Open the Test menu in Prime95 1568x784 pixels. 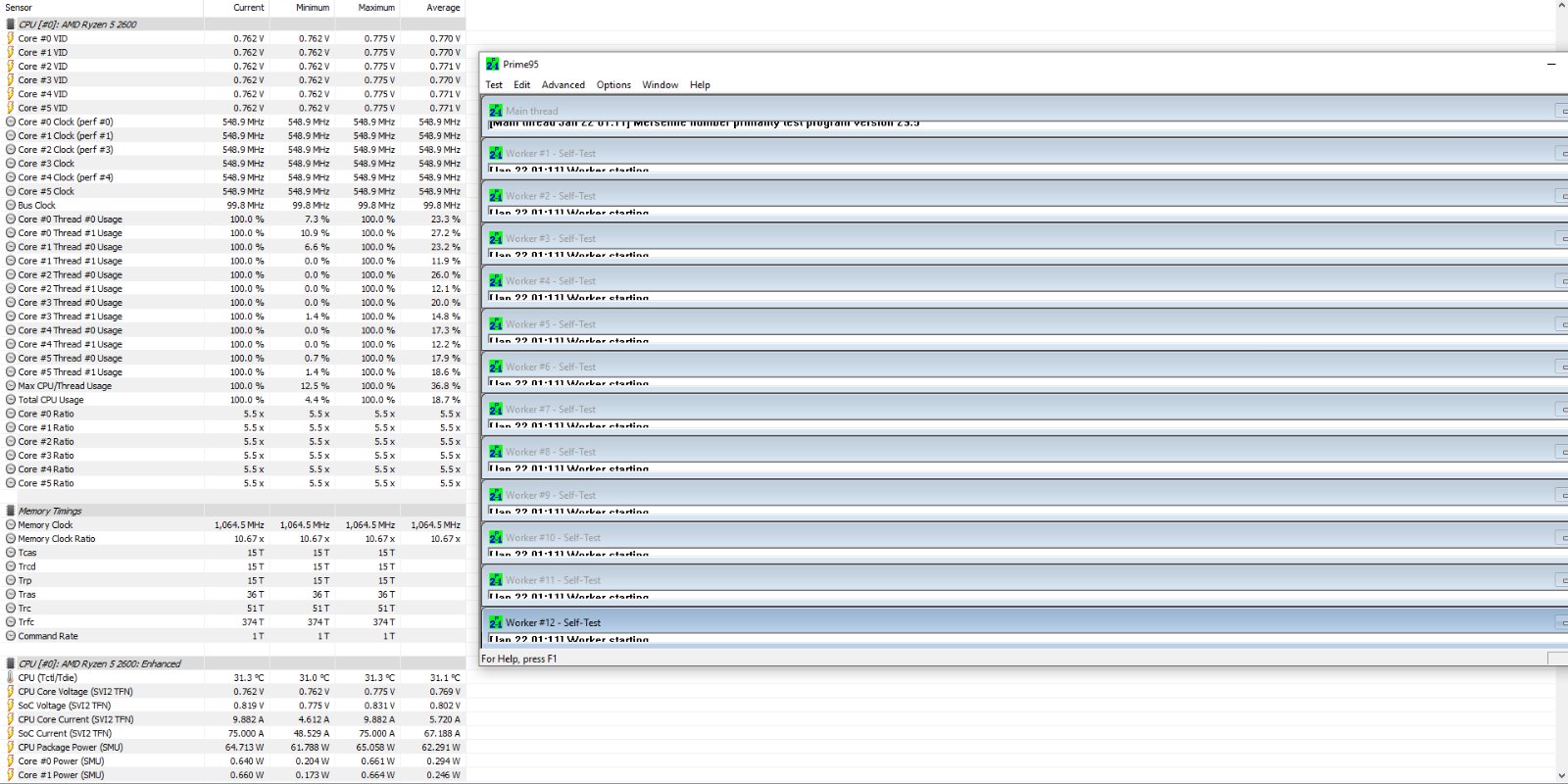pyautogui.click(x=494, y=85)
